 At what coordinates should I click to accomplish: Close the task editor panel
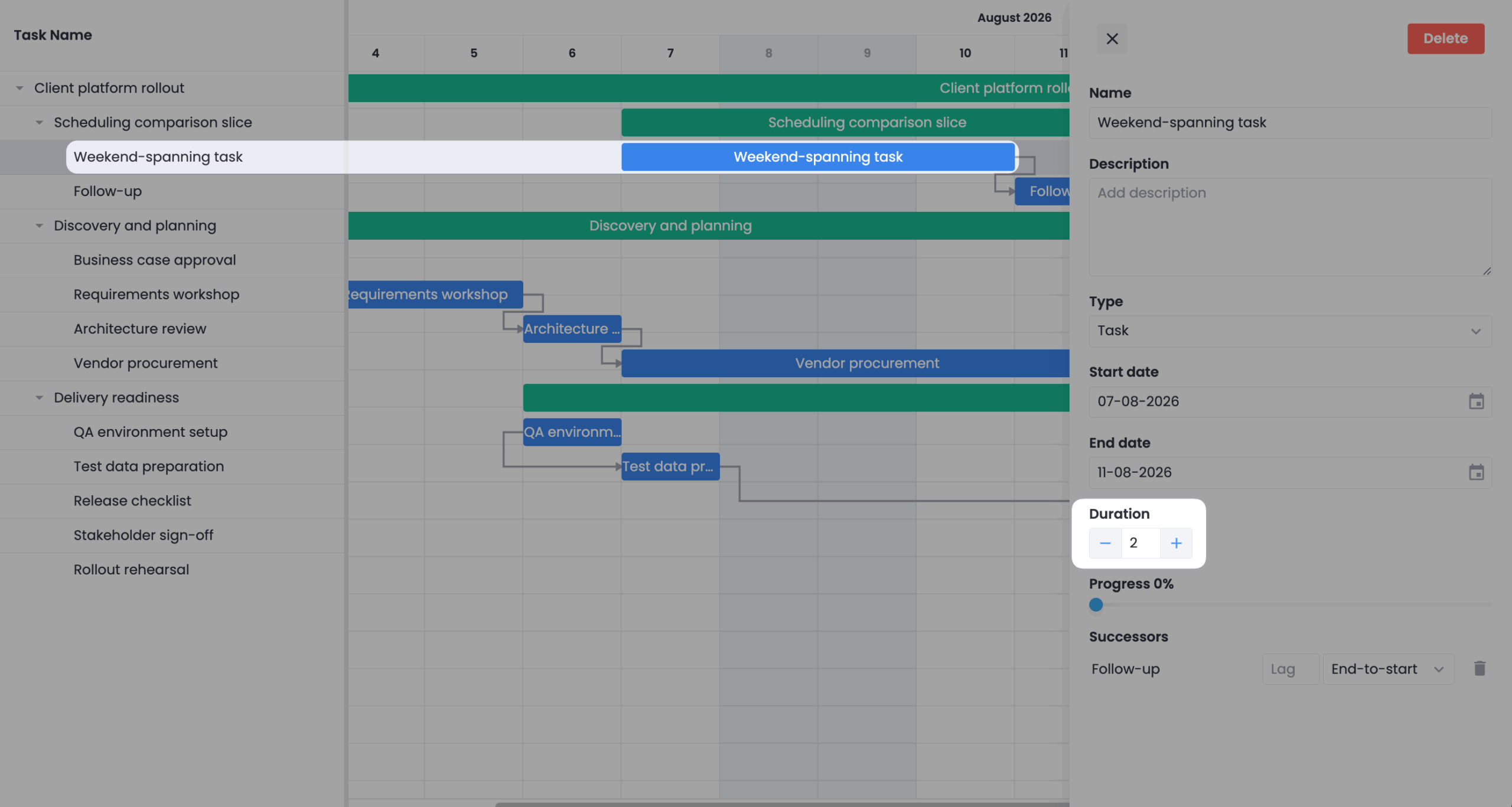[1112, 38]
